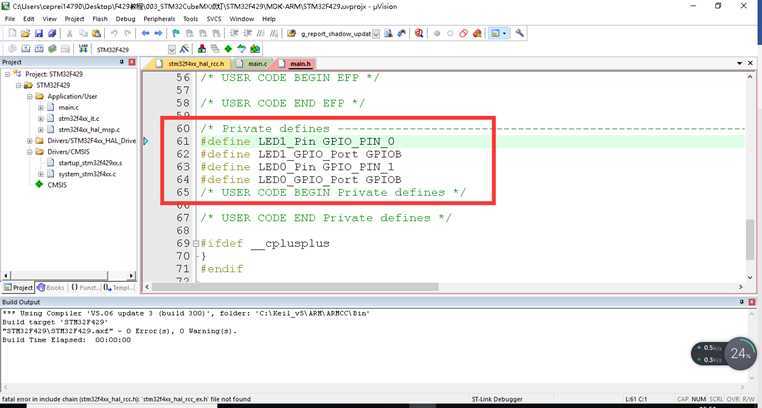The width and height of the screenshot is (762, 408).
Task: Click the find text input field
Action: (x=335, y=34)
